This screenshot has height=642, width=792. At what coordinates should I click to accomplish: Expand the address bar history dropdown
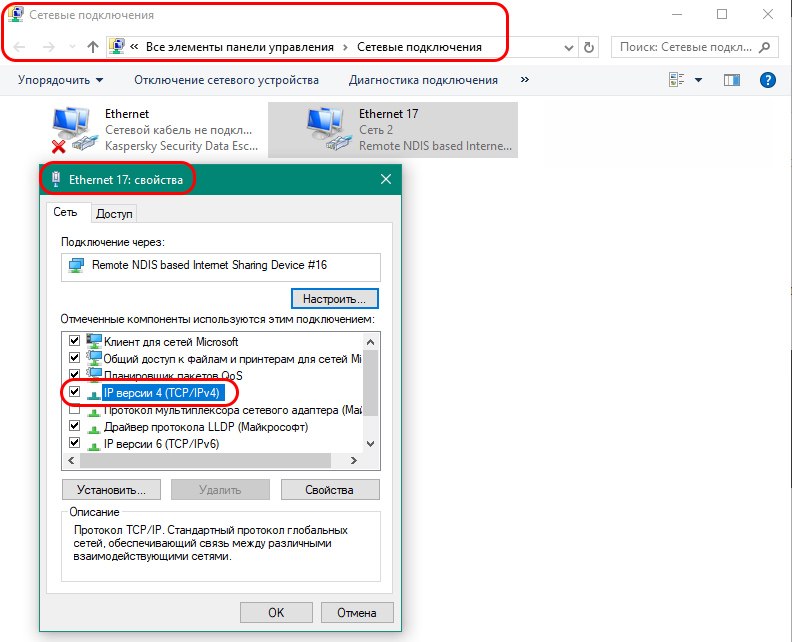[x=569, y=47]
